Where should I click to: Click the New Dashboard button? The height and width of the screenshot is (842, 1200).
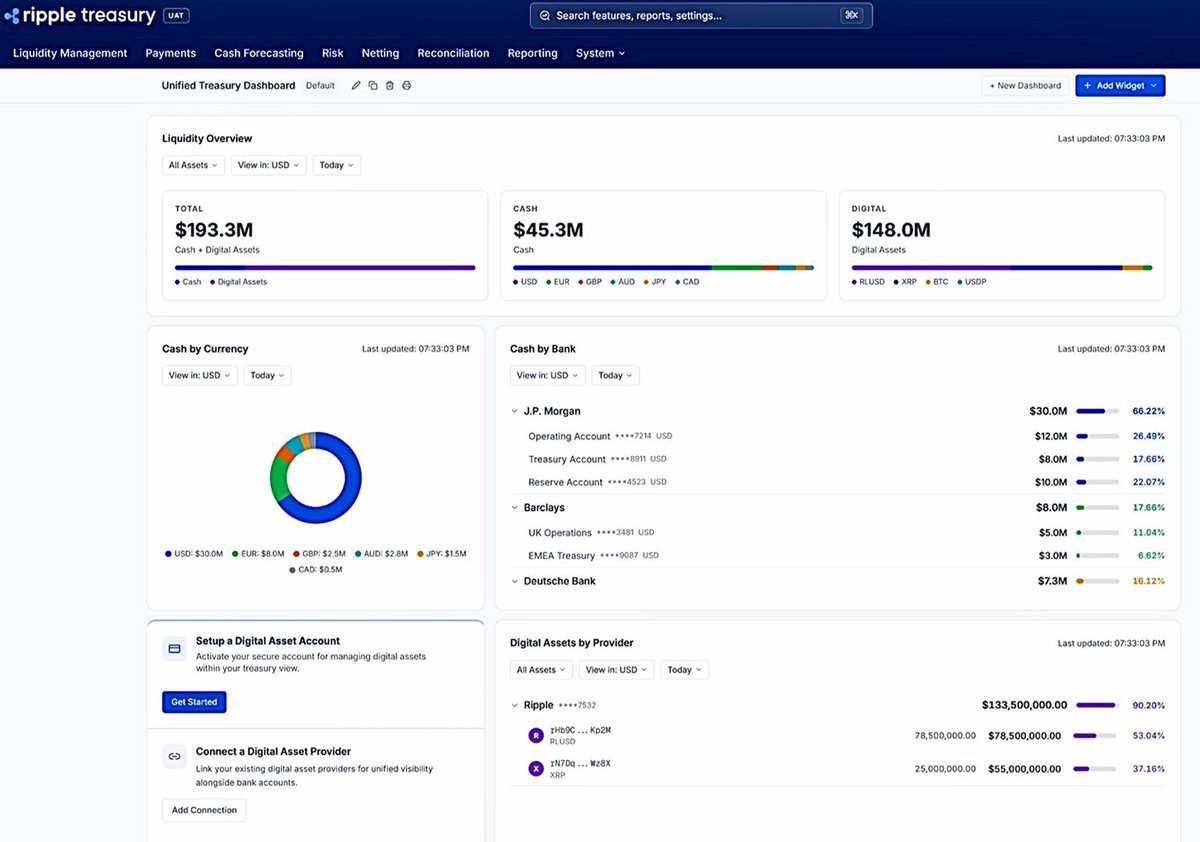tap(1025, 86)
